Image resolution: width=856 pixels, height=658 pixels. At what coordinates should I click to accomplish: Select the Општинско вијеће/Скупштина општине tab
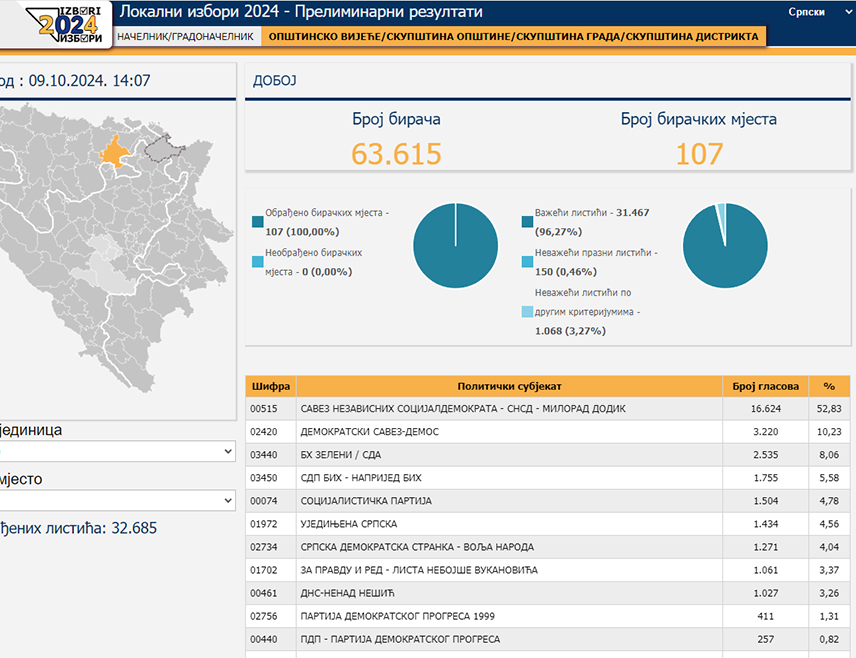511,36
